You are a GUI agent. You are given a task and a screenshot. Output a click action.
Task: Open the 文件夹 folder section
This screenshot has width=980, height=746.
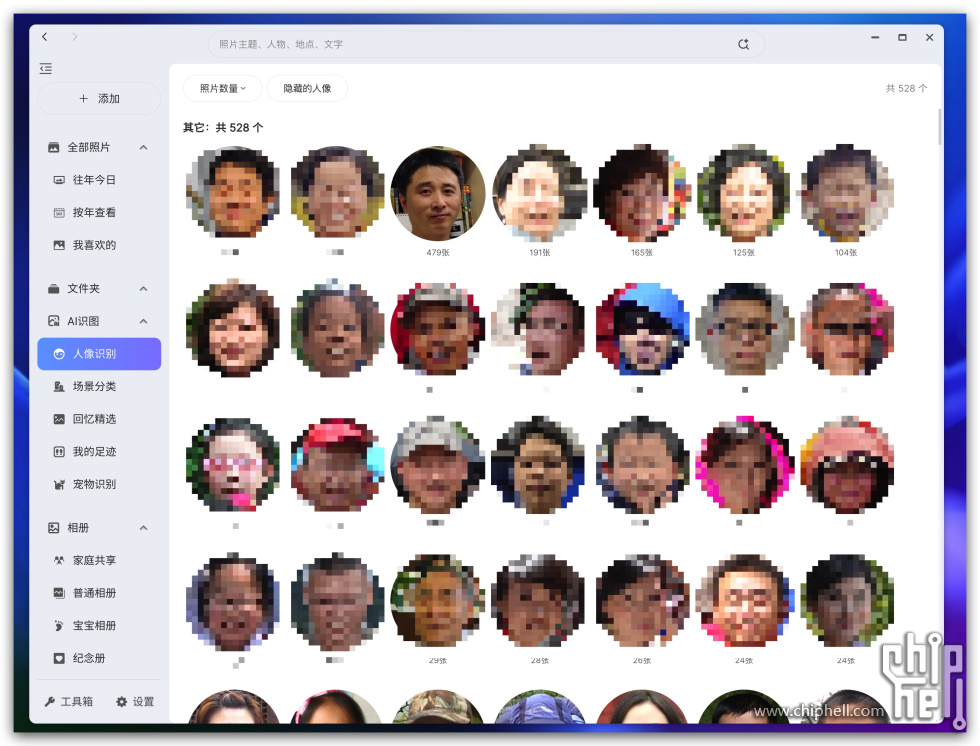point(83,289)
